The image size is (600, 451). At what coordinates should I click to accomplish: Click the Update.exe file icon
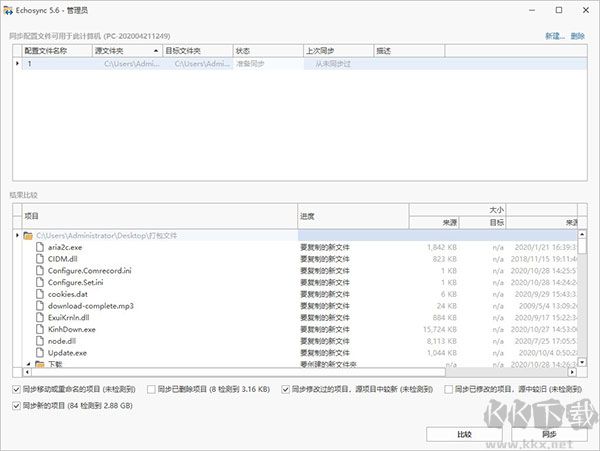click(x=39, y=353)
